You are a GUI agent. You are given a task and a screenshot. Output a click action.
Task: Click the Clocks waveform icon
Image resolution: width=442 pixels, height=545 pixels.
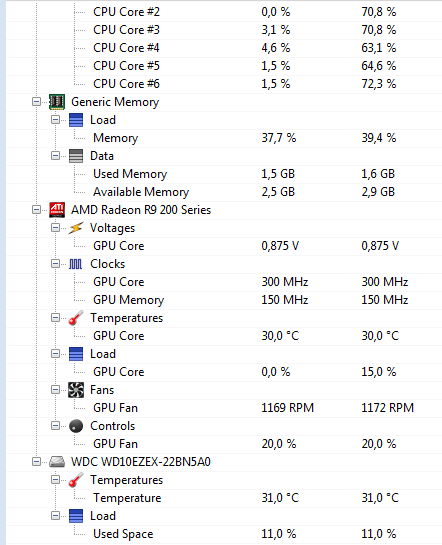click(76, 264)
